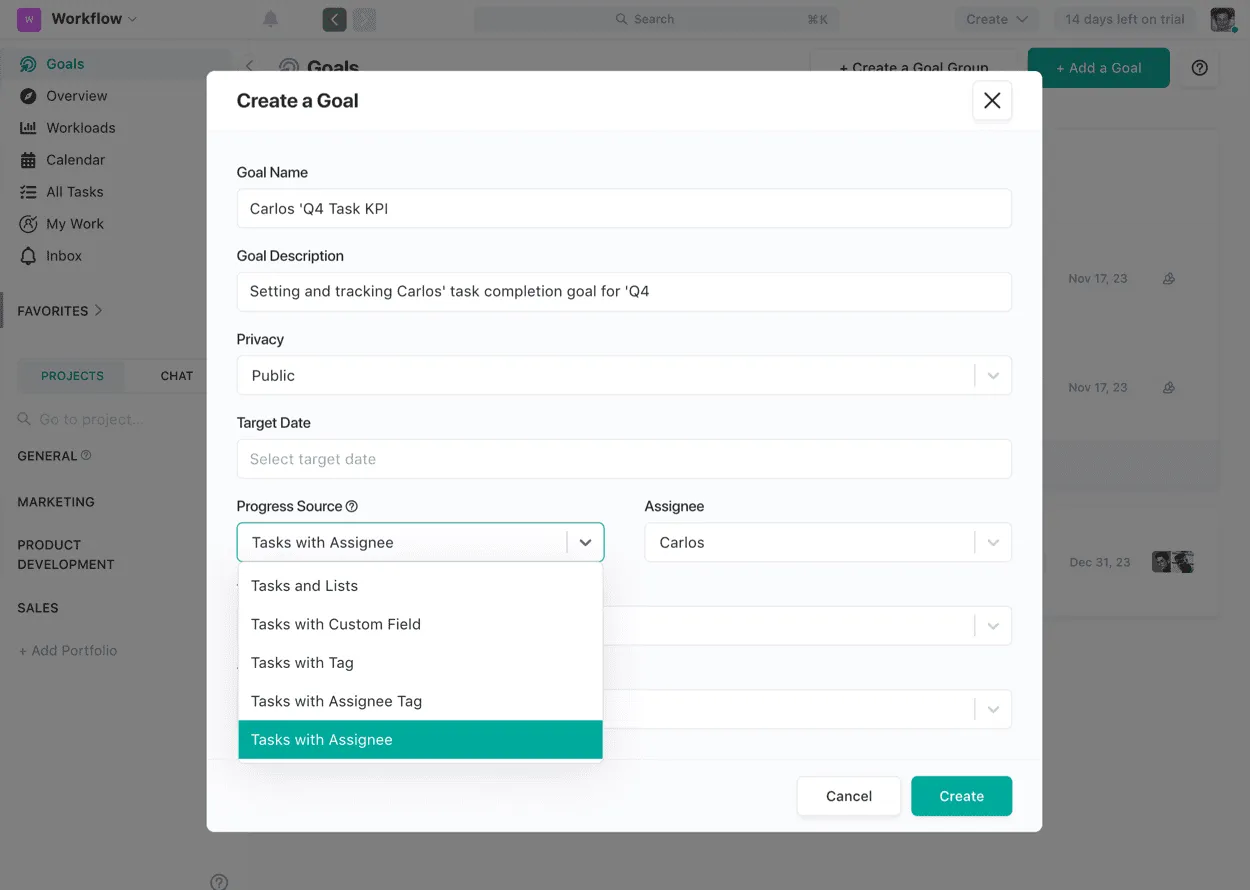Switch to the CHAT tab
This screenshot has width=1250, height=890.
pyautogui.click(x=176, y=375)
